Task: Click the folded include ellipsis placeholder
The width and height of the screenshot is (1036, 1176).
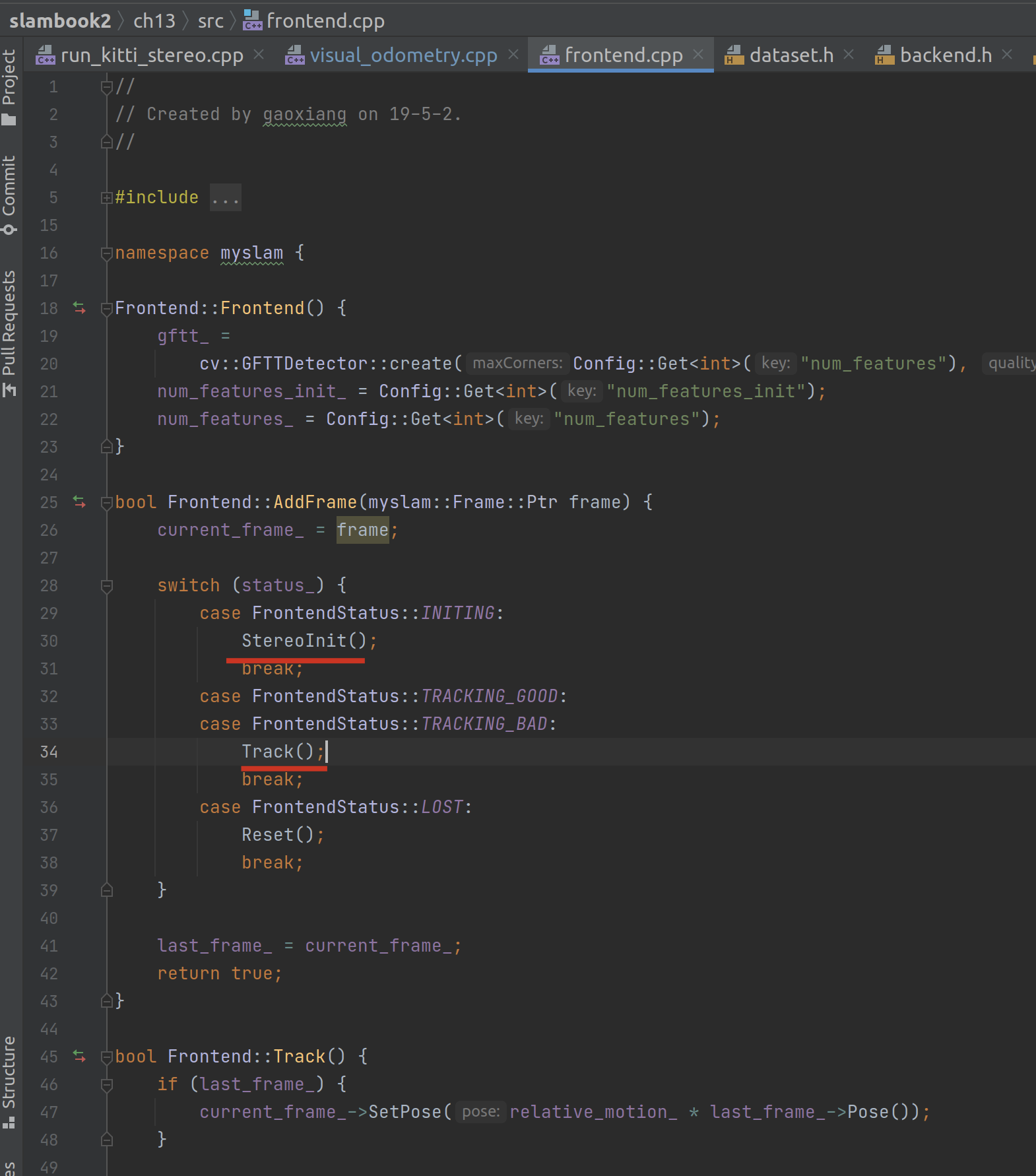Action: (x=226, y=197)
